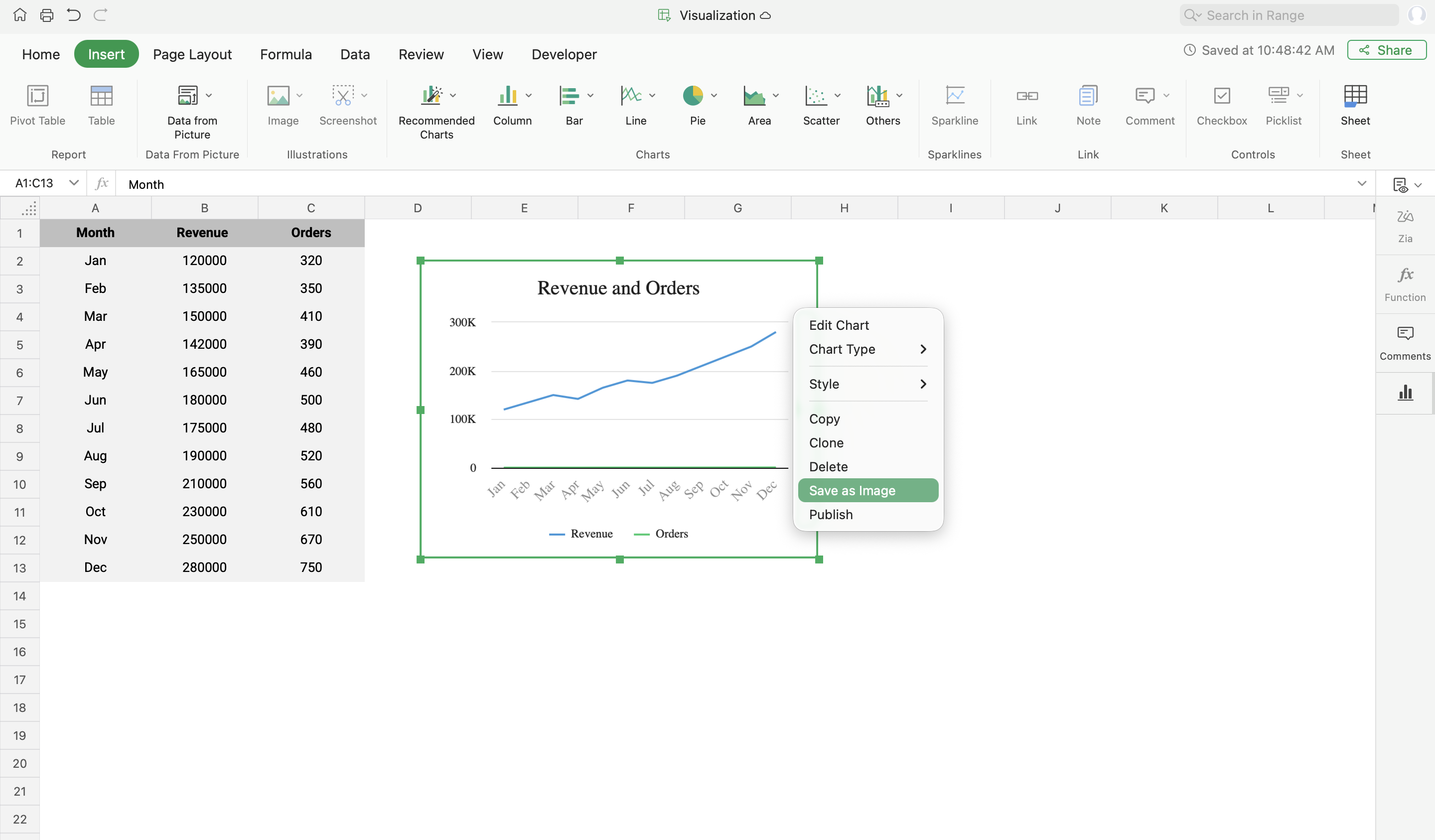1435x840 pixels.
Task: Click the Data from Picture icon
Action: (x=187, y=96)
